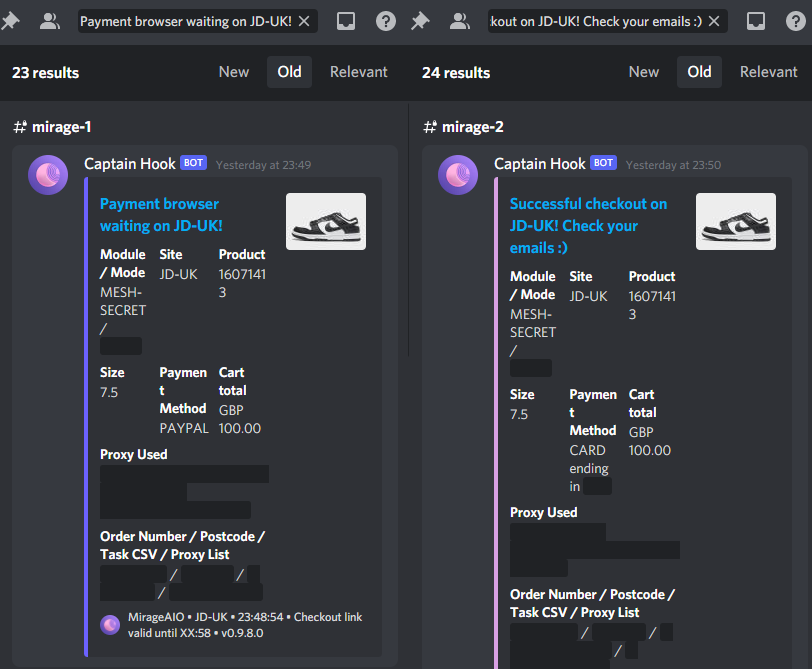Screen dimensions: 812x669
Task: Open Captain Hook username in mirage-2 result
Action: click(x=540, y=164)
